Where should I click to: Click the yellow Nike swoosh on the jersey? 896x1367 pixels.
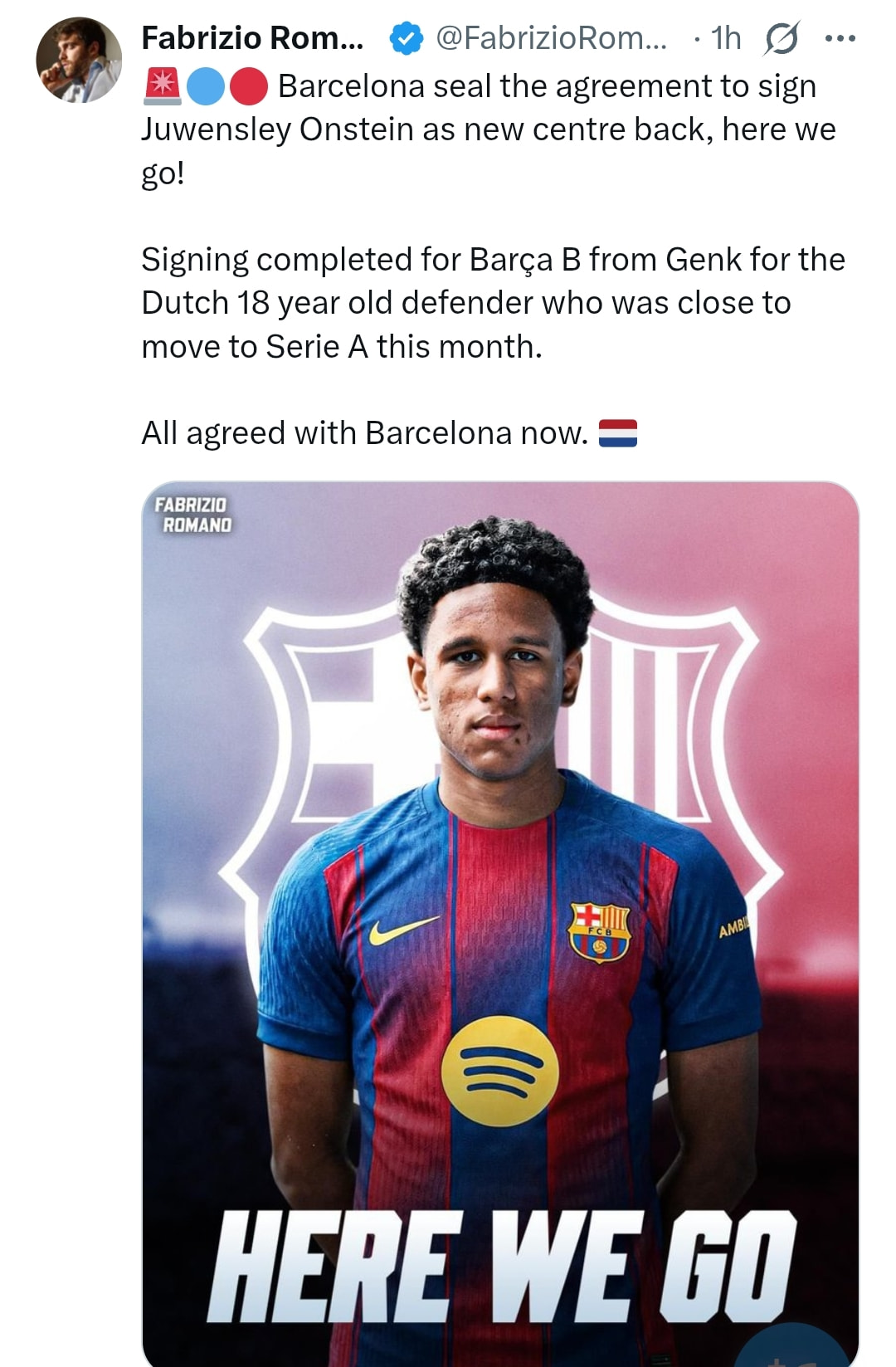tap(402, 930)
